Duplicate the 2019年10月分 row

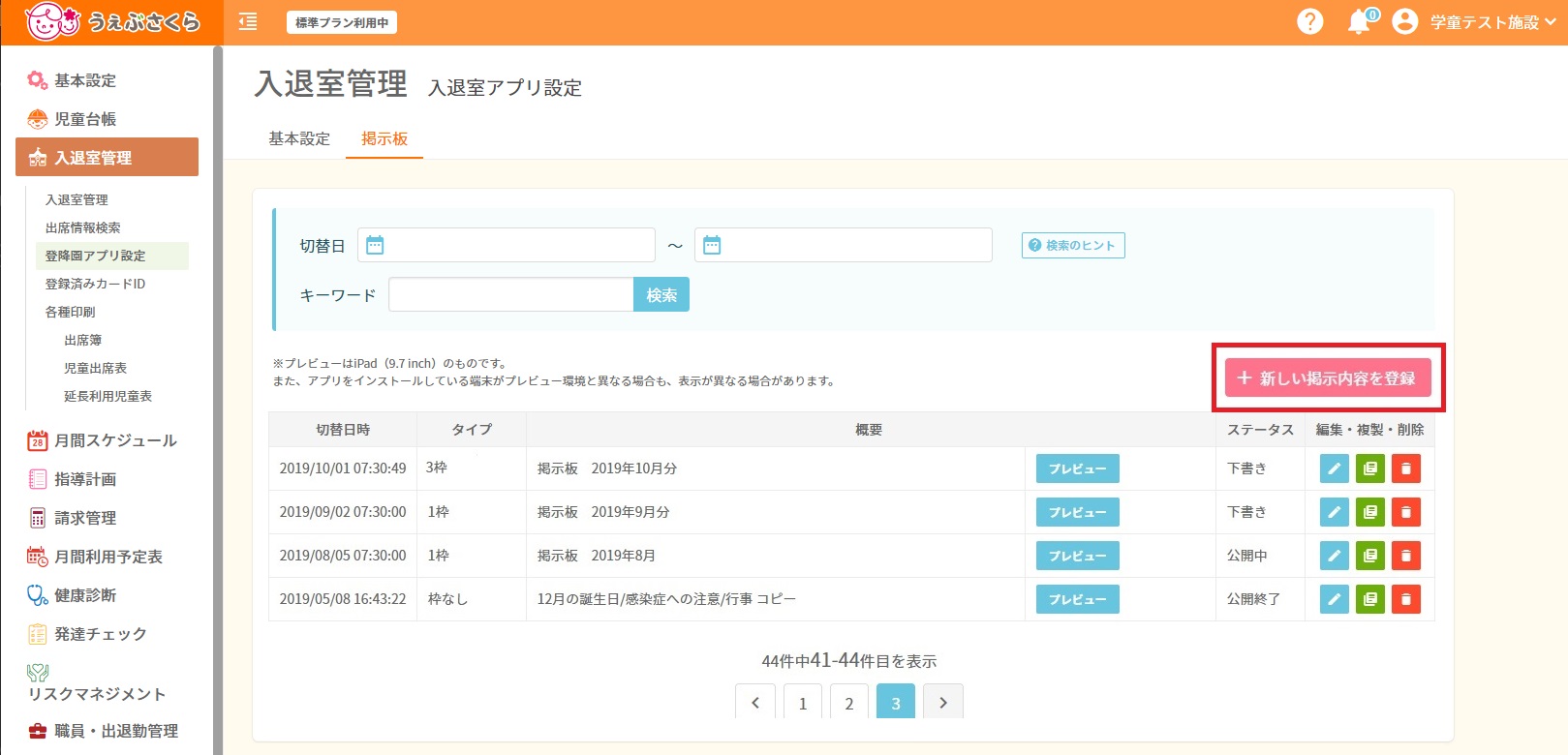(1370, 468)
